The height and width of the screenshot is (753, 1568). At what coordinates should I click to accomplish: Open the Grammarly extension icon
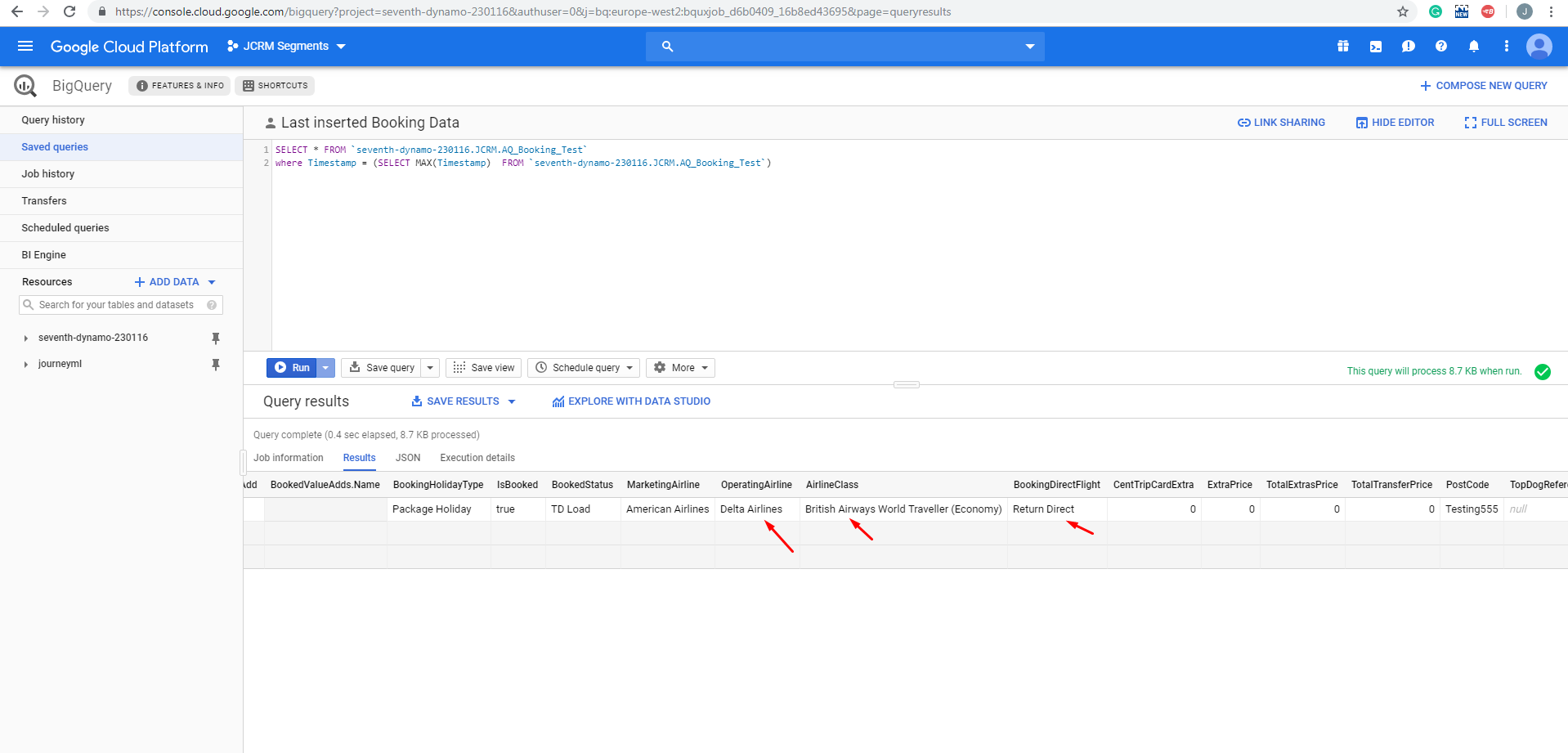pos(1436,11)
